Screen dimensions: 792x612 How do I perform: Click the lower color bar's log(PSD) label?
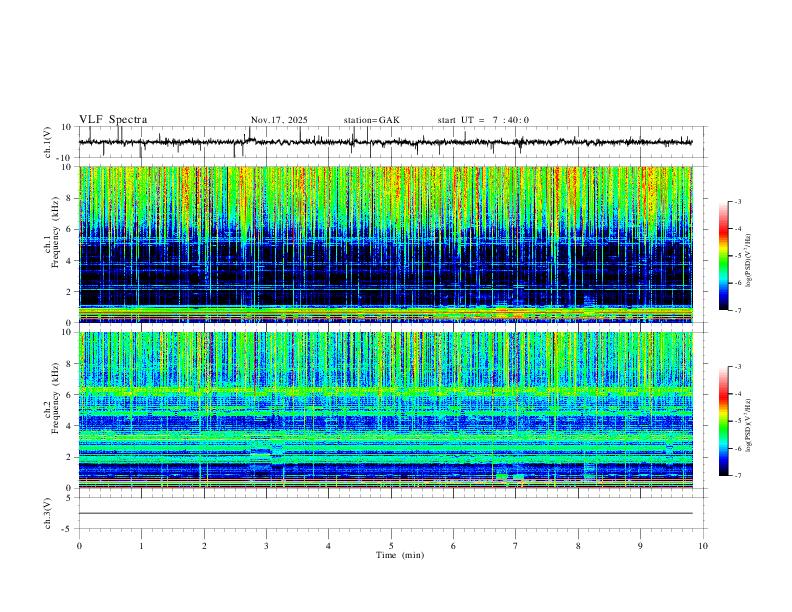(749, 425)
